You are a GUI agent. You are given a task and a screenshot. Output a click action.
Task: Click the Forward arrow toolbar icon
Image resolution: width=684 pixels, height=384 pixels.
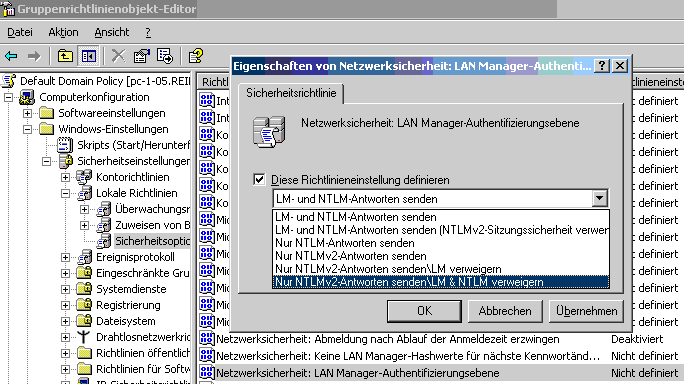tap(34, 56)
